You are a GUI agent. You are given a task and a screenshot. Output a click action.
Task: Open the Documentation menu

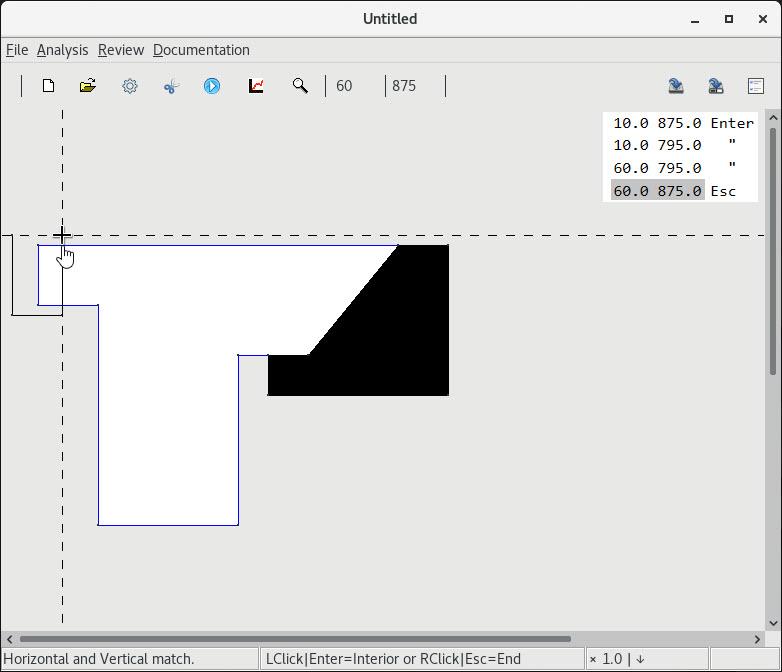click(x=201, y=50)
